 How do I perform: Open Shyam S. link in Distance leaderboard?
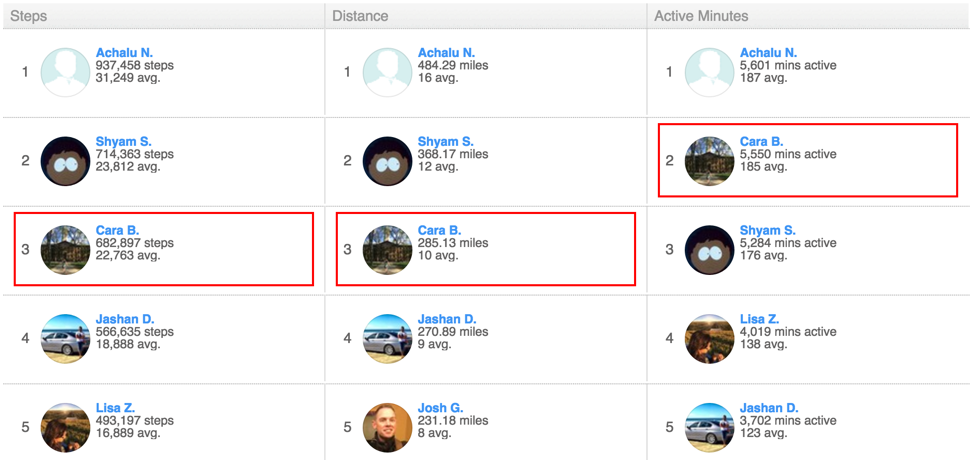(x=446, y=142)
